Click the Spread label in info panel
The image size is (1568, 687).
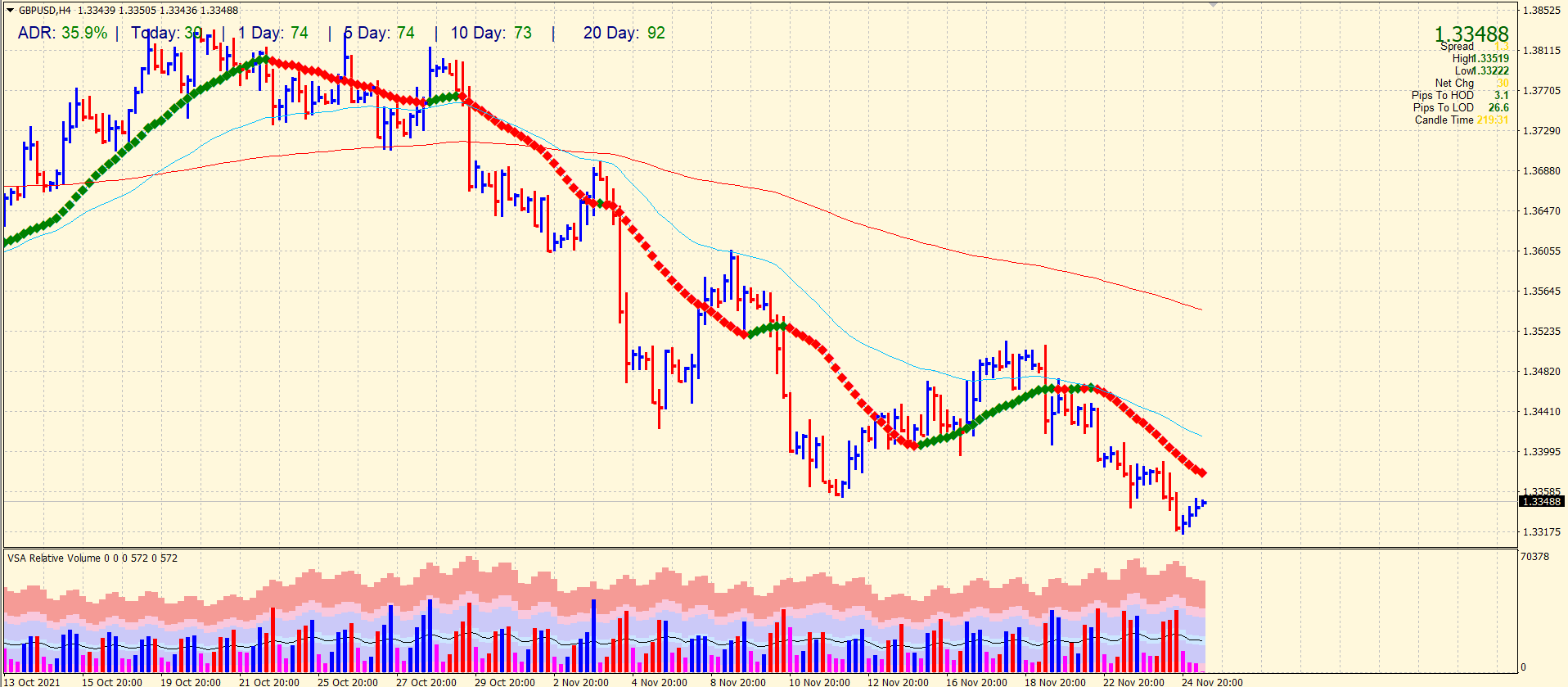pyautogui.click(x=1457, y=47)
